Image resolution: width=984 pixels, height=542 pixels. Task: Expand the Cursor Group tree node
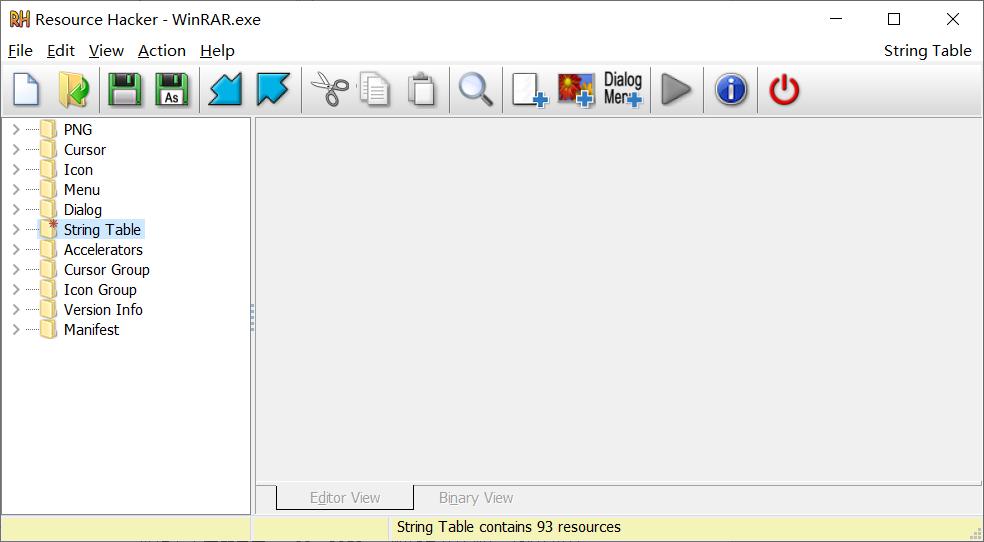coord(16,270)
